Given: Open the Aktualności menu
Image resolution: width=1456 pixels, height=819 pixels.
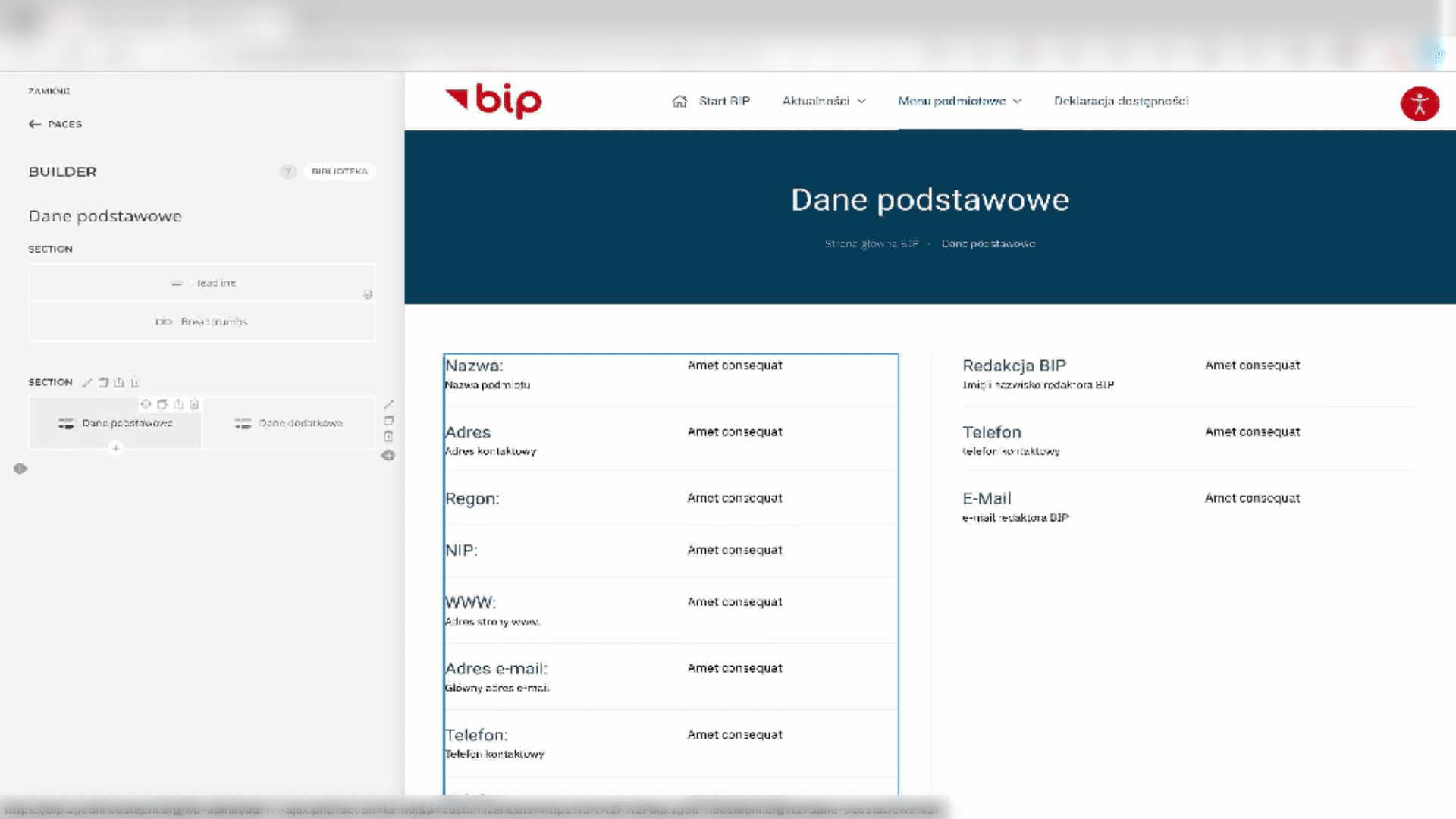Looking at the screenshot, I should (x=816, y=101).
